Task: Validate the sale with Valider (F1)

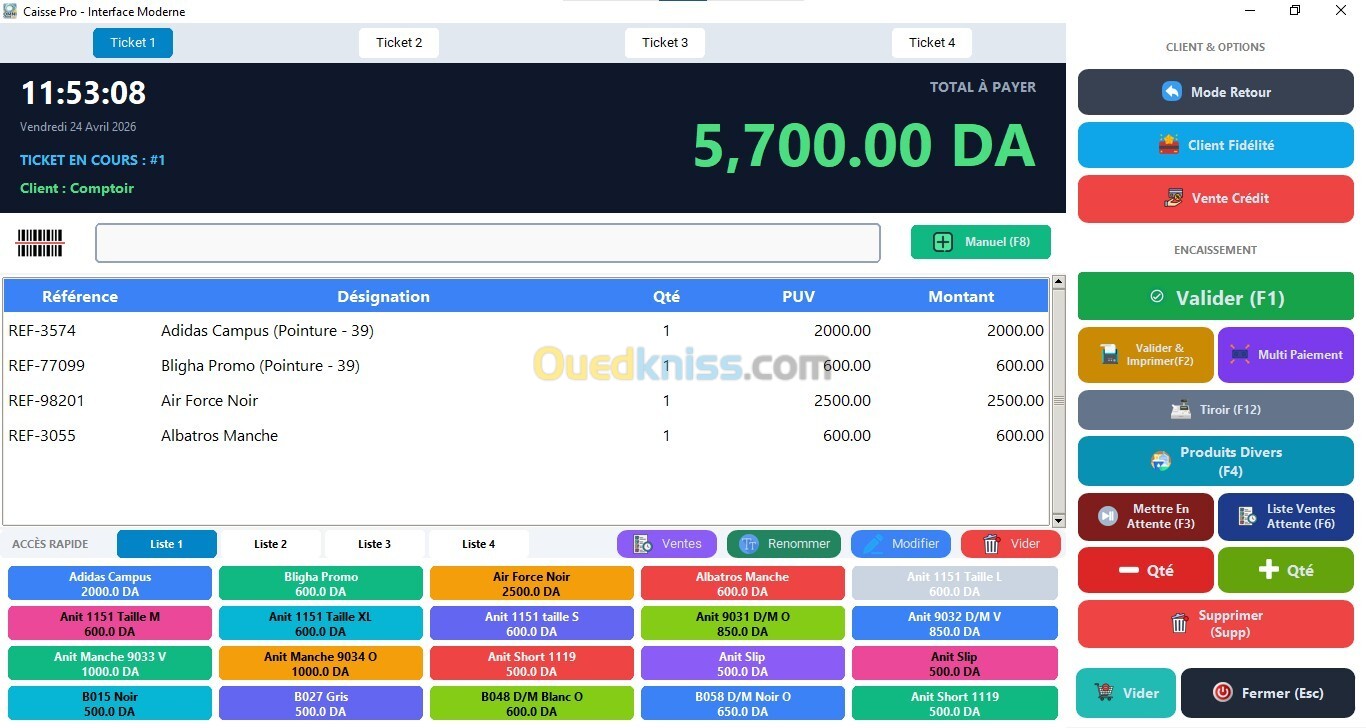Action: (1216, 297)
